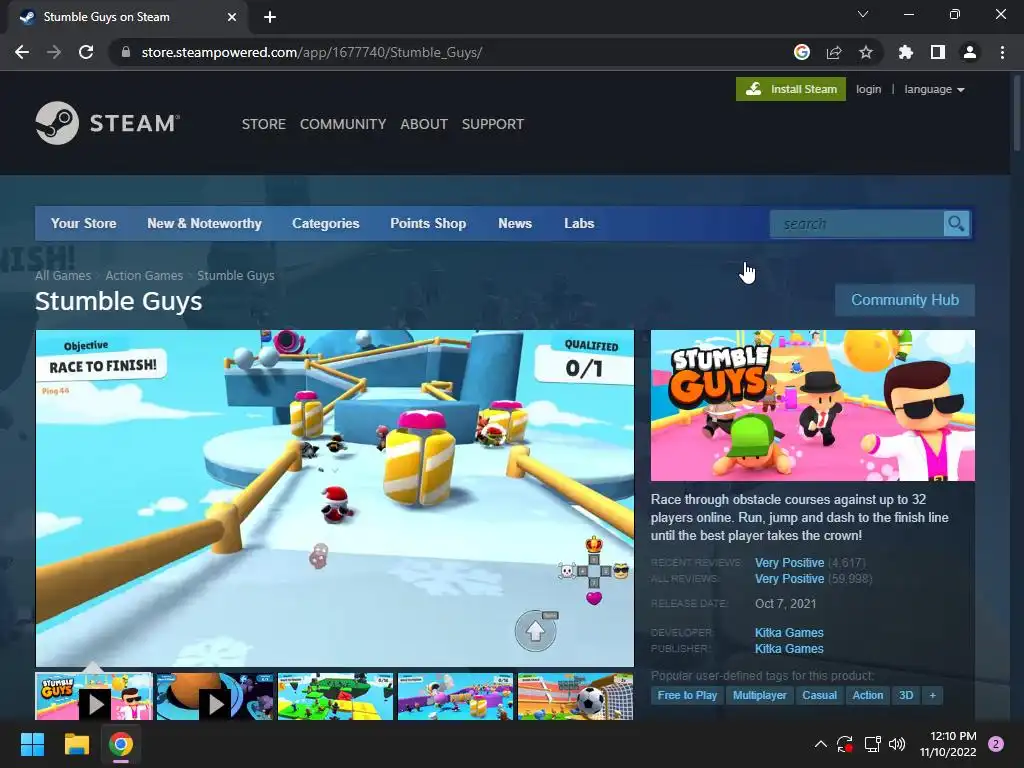Play the second video thumbnail
Viewport: 1024px width, 768px height.
(x=214, y=697)
